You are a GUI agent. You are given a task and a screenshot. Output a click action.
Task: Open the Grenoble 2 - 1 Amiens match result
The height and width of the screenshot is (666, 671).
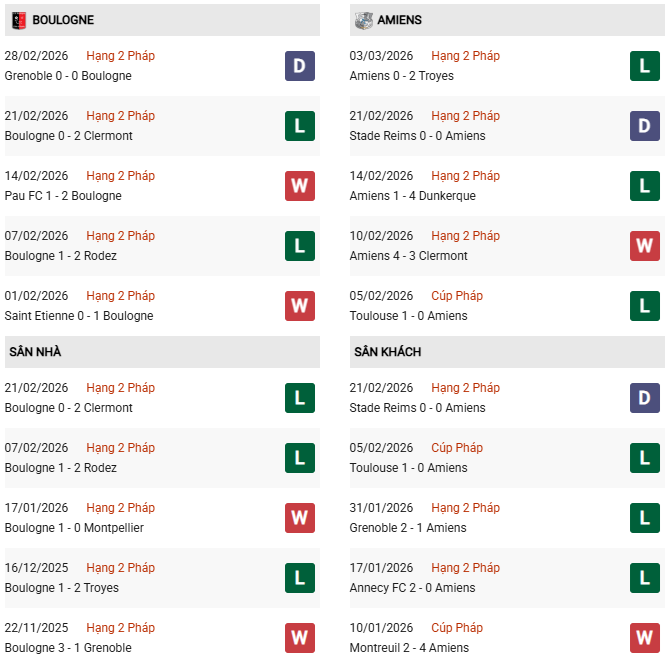(x=409, y=528)
